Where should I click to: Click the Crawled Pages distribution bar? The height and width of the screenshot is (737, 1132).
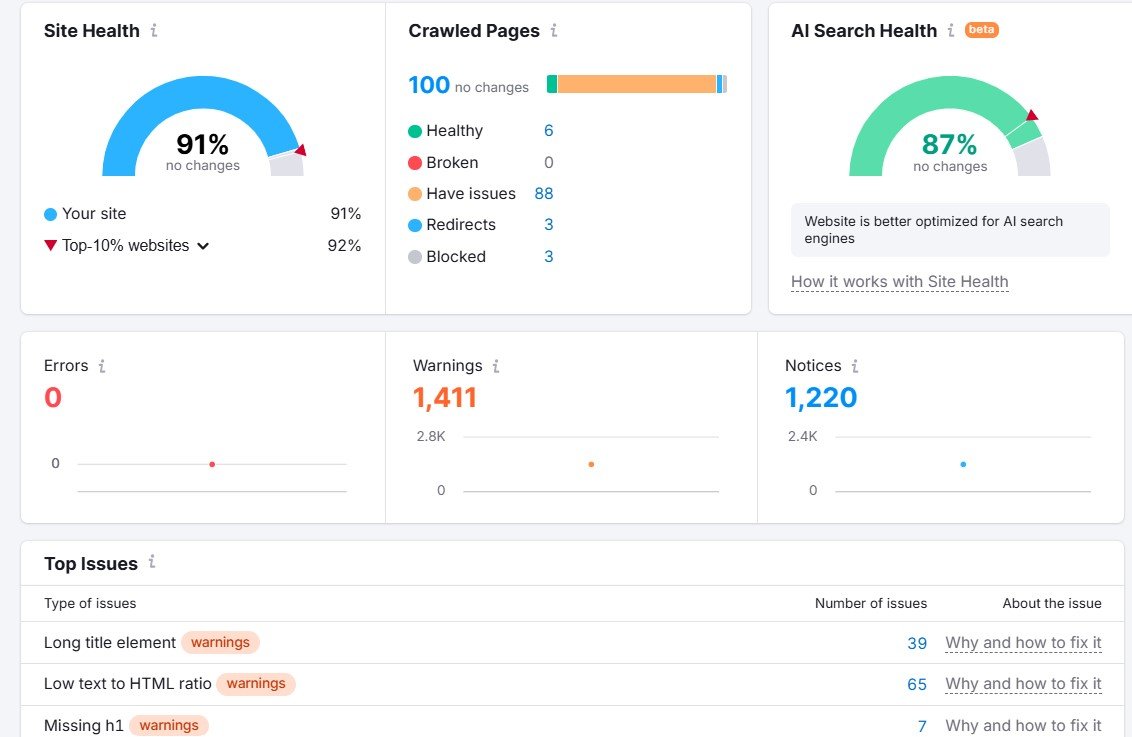coord(637,83)
